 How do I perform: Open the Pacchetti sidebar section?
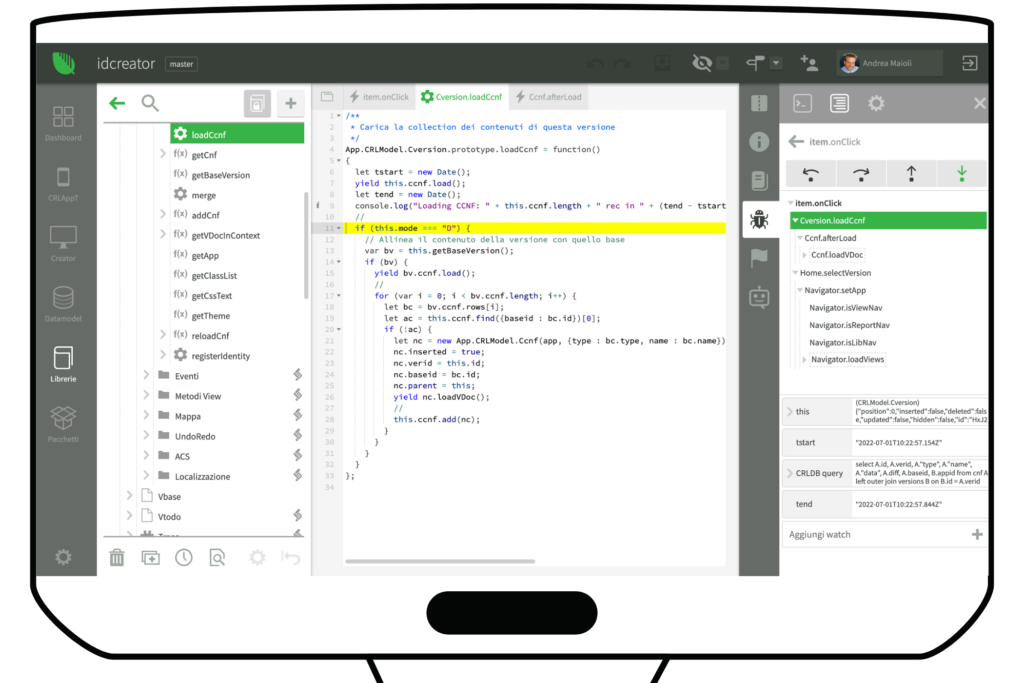pyautogui.click(x=63, y=424)
